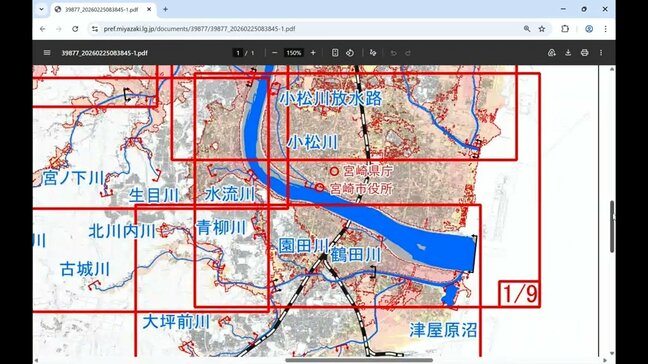
Task: Open PDF viewer more actions menu
Action: point(601,53)
